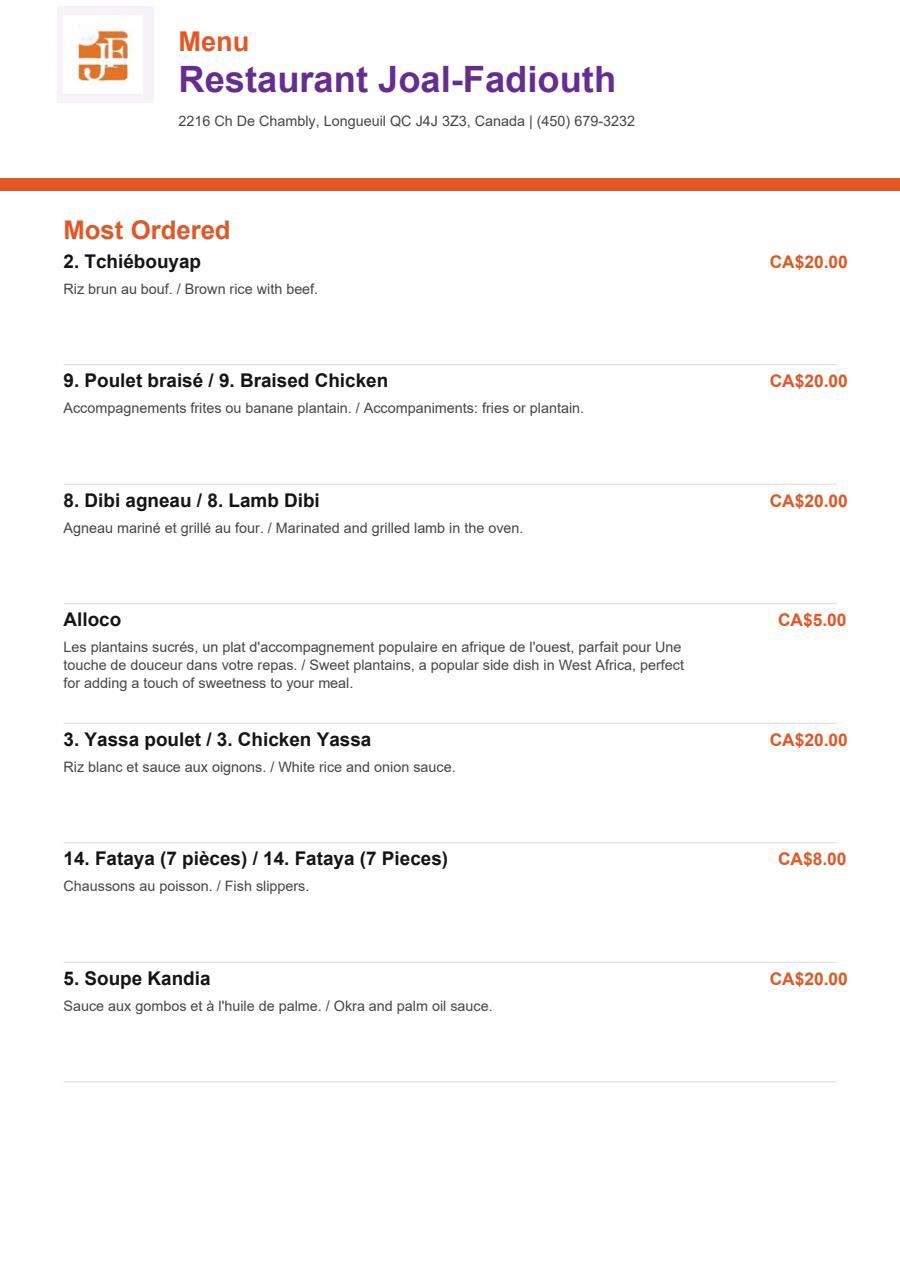This screenshot has width=900, height=1273.
Task: Select the Fataya (7 Pieces) item
Action: 255,859
